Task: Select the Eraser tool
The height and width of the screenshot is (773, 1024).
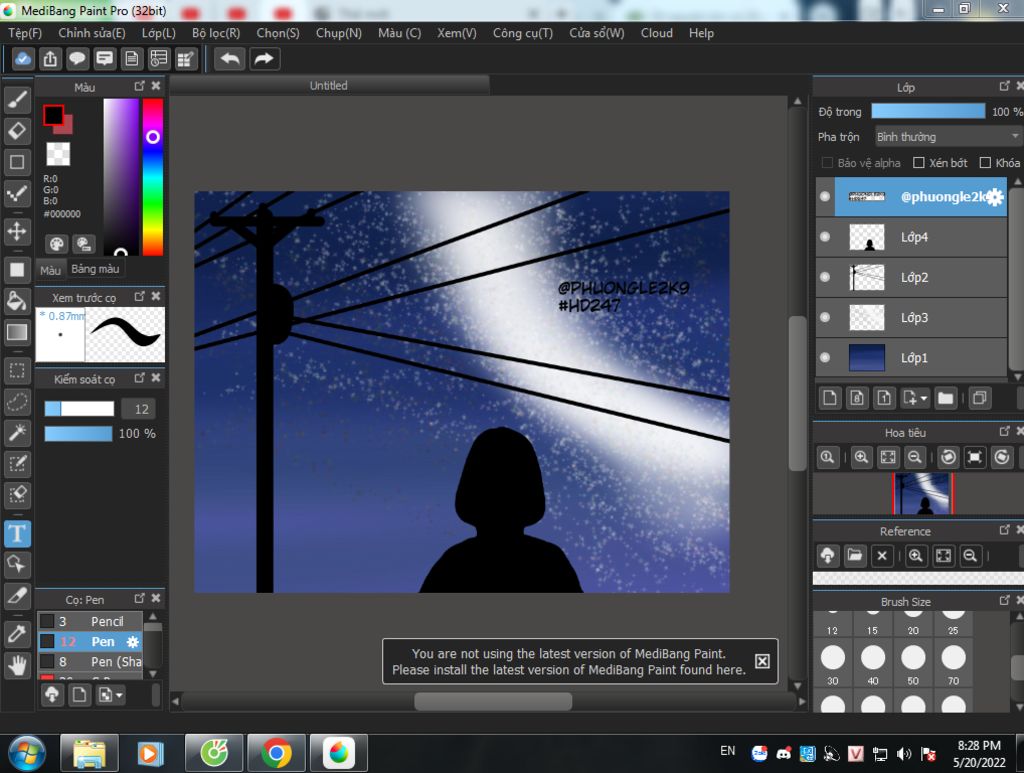Action: (x=17, y=131)
